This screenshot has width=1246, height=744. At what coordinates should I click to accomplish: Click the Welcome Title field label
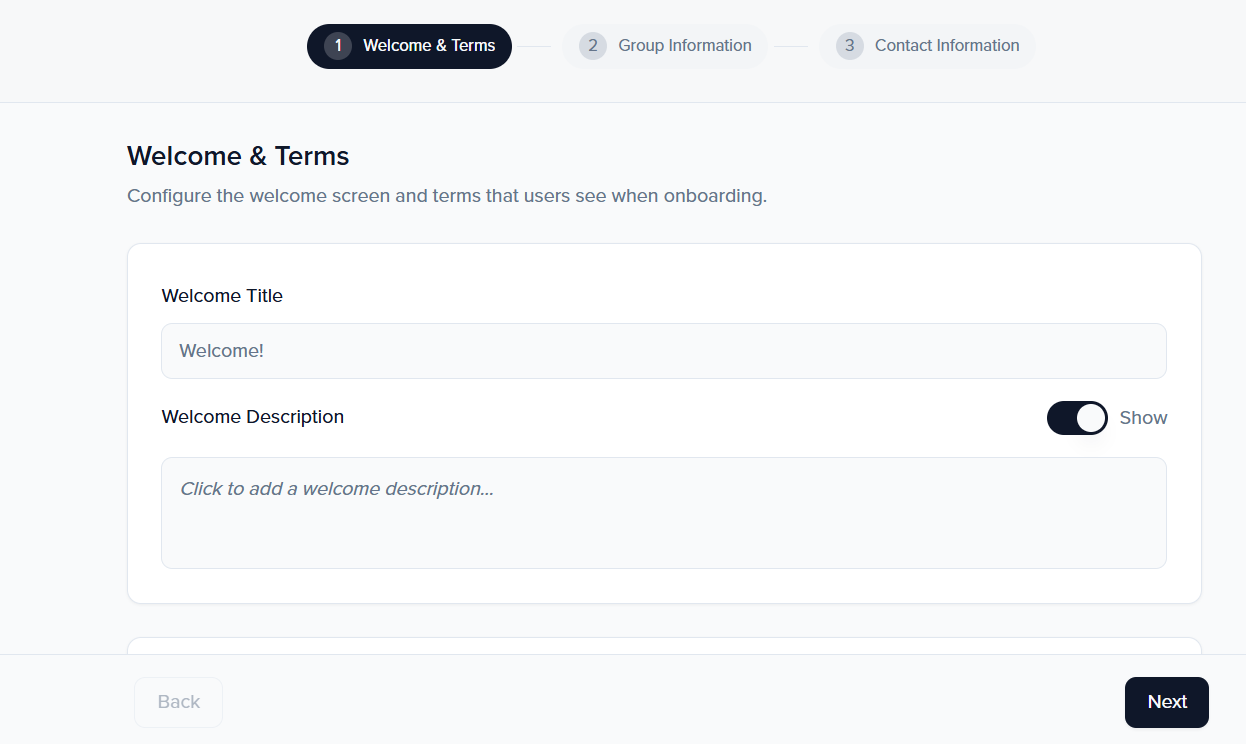coord(222,296)
